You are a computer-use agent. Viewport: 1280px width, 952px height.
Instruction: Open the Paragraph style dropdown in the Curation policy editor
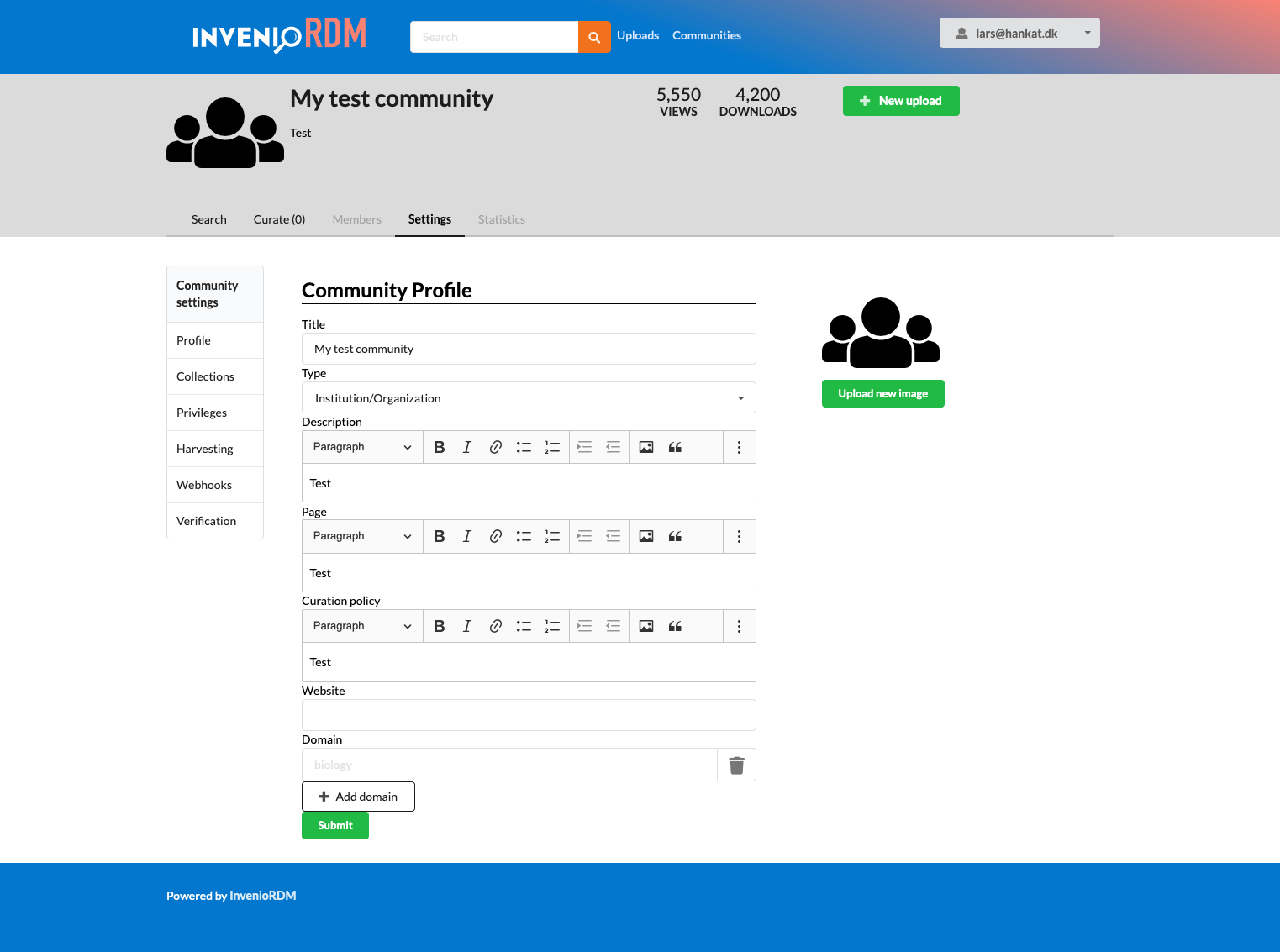[361, 626]
